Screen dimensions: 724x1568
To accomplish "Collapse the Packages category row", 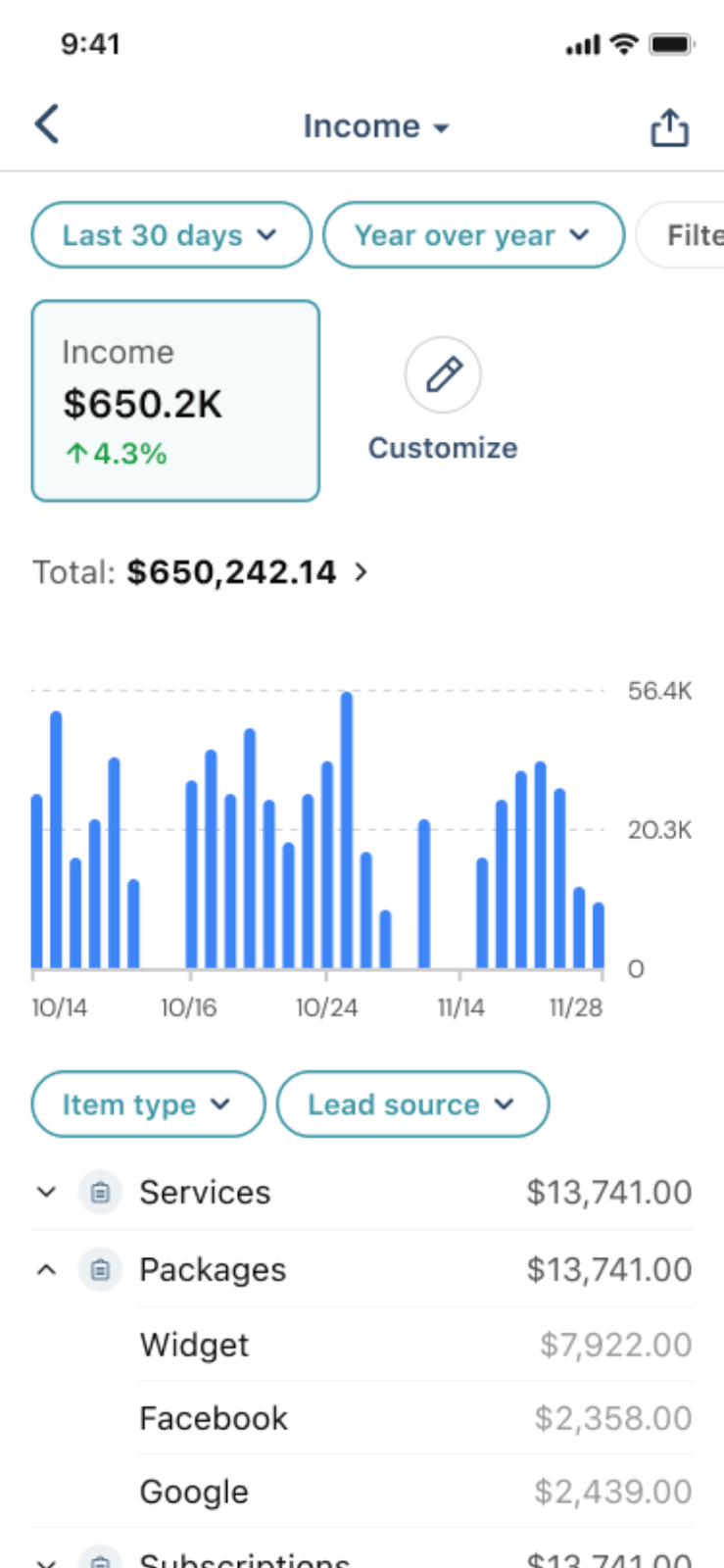I will 46,1269.
